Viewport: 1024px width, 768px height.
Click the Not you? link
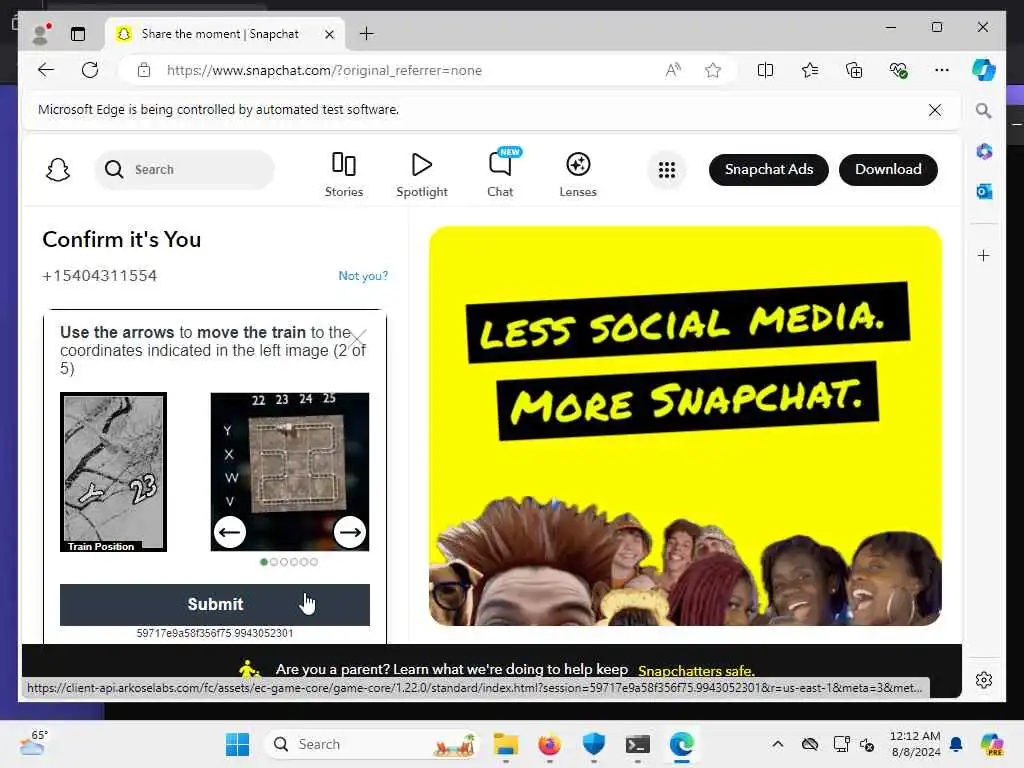point(363,276)
